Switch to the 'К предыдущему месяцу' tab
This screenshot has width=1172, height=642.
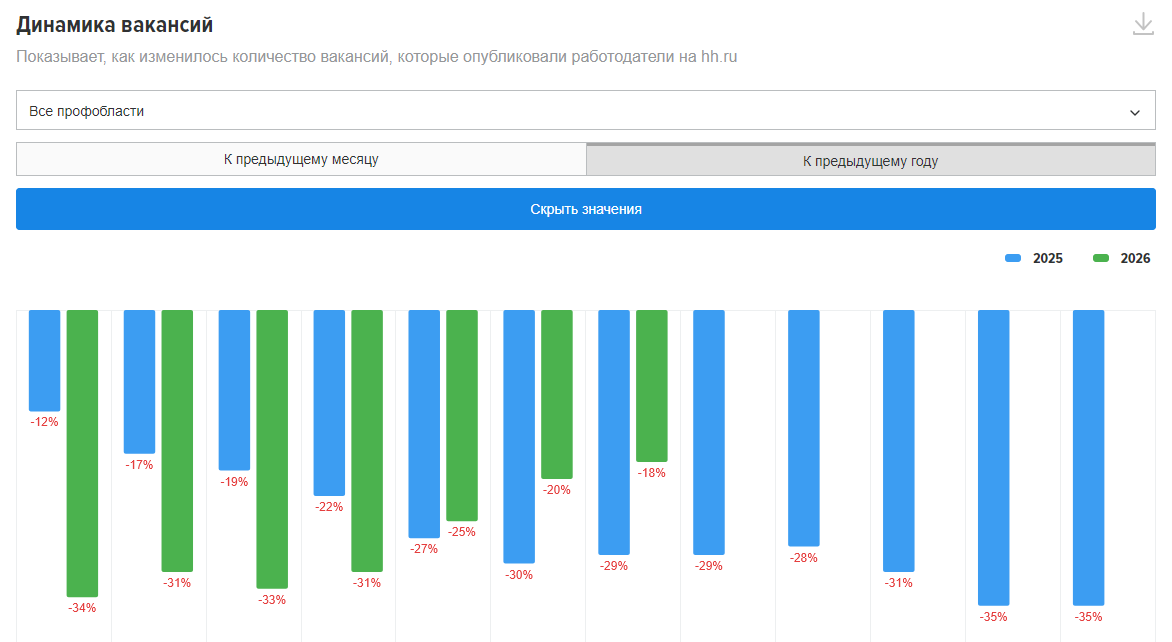pyautogui.click(x=301, y=159)
